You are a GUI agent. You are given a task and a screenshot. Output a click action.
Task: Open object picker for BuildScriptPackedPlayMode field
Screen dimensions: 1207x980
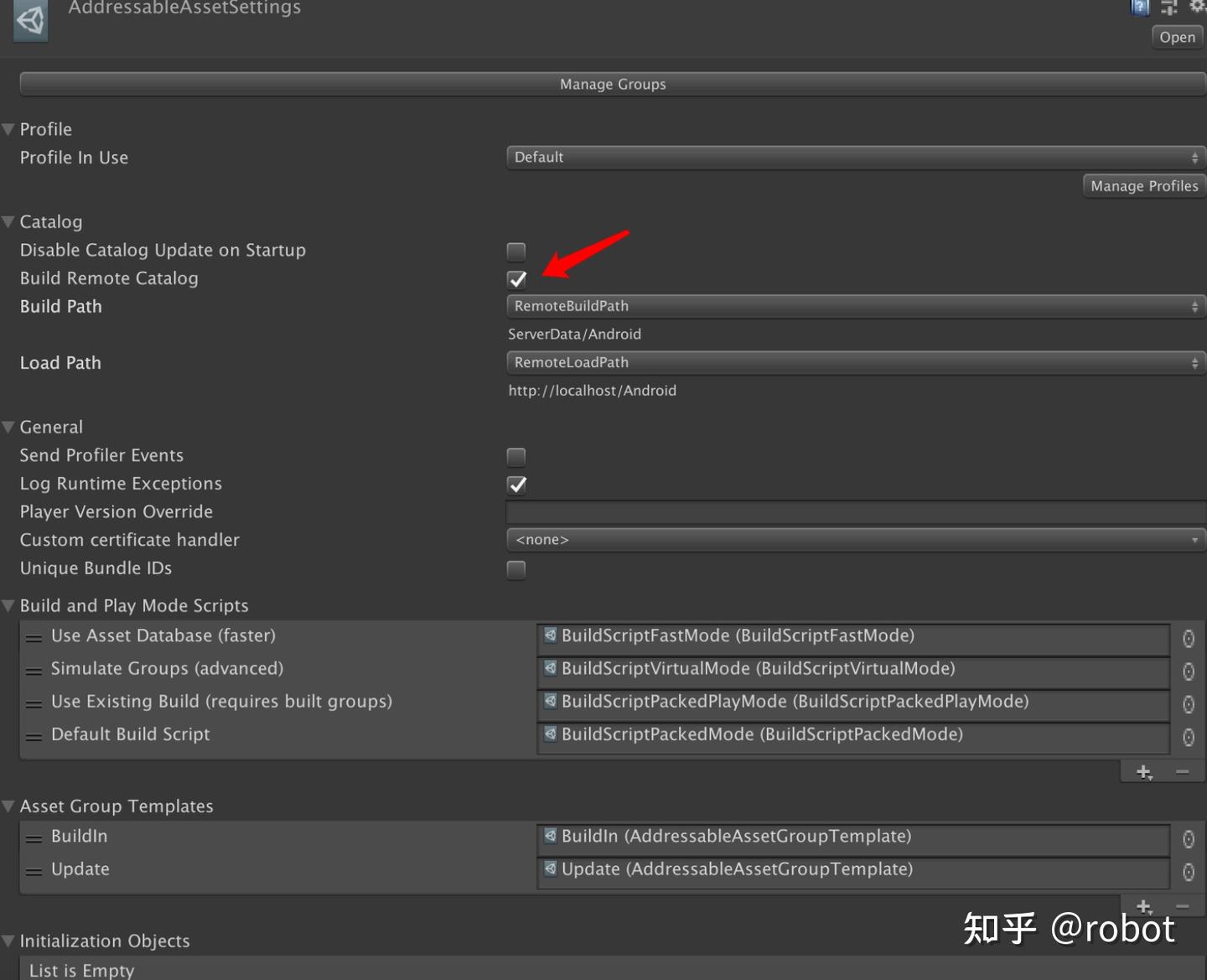pyautogui.click(x=1189, y=704)
